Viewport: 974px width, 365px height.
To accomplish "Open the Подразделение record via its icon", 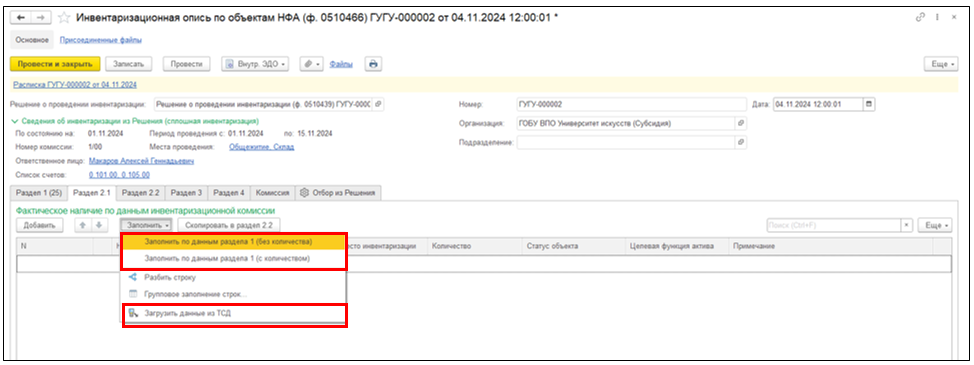I will pos(740,142).
